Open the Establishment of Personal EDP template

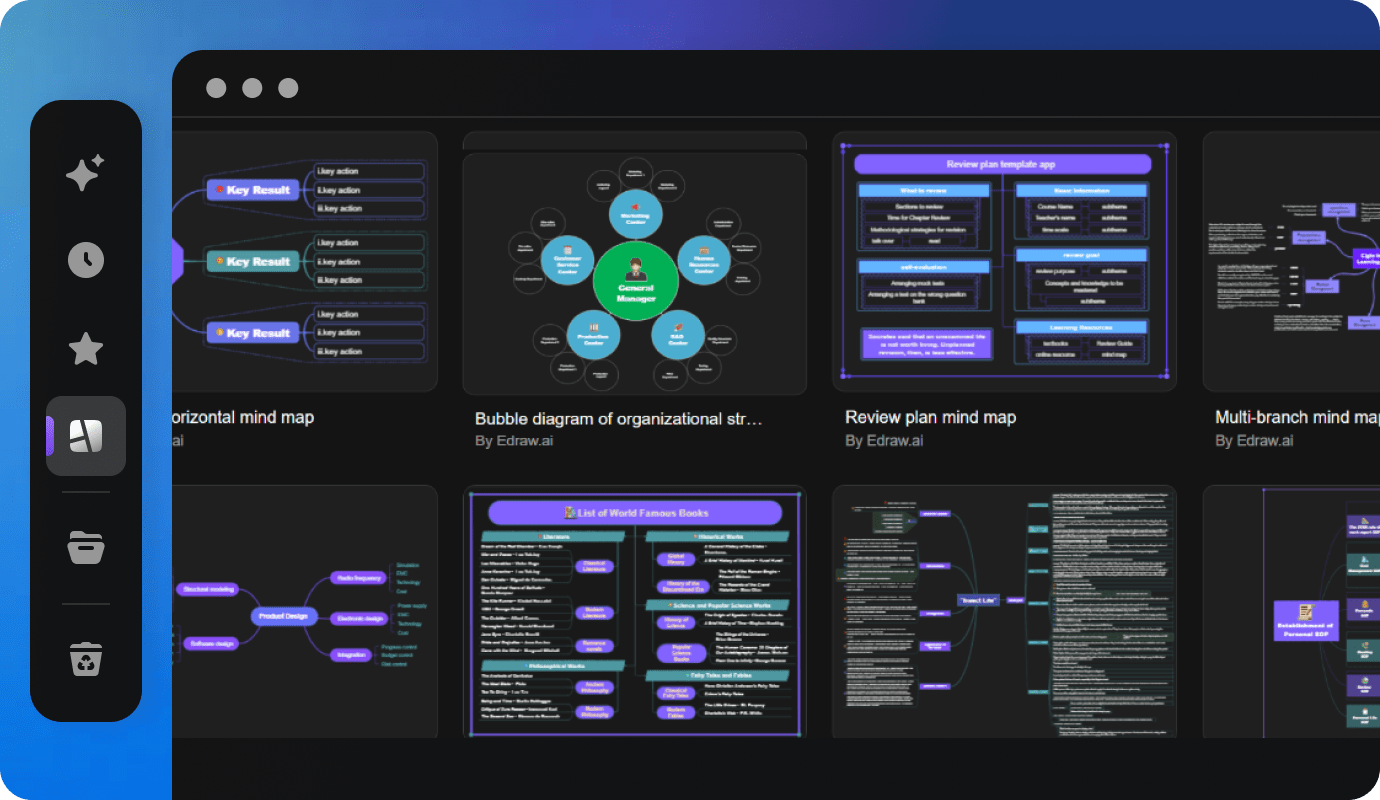pyautogui.click(x=1300, y=611)
